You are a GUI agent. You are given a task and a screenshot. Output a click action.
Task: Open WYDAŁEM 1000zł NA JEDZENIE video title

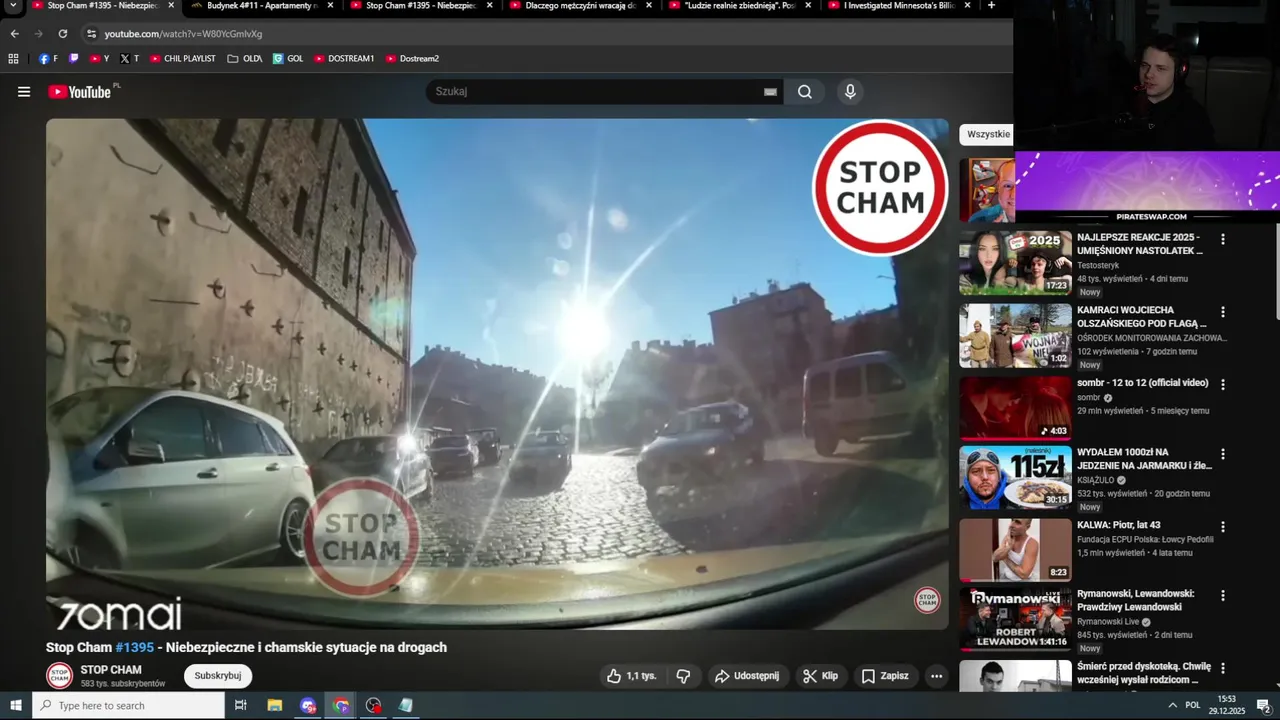click(x=1144, y=459)
